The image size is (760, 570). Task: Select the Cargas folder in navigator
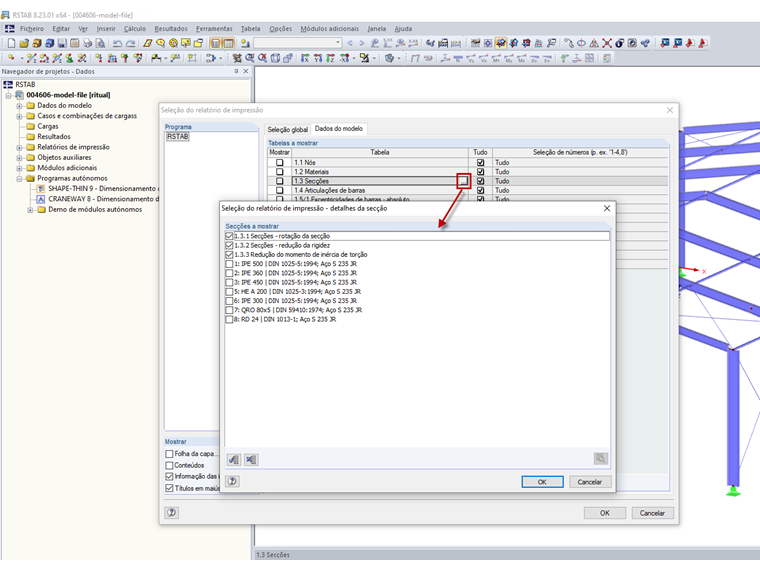click(x=48, y=127)
